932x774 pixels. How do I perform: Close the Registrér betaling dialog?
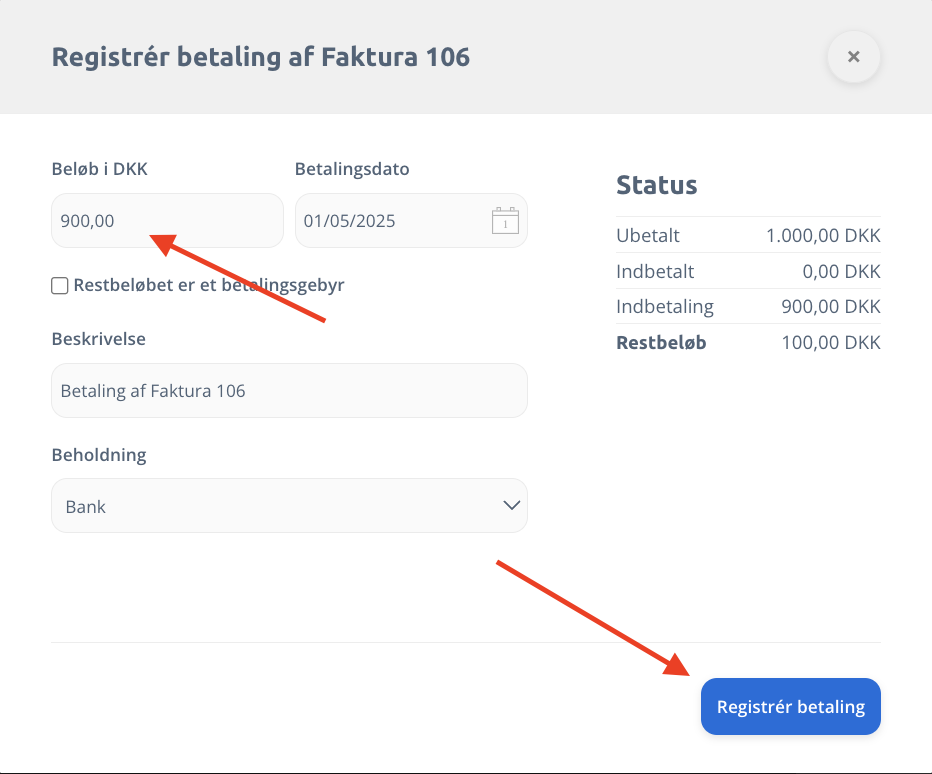click(x=854, y=57)
